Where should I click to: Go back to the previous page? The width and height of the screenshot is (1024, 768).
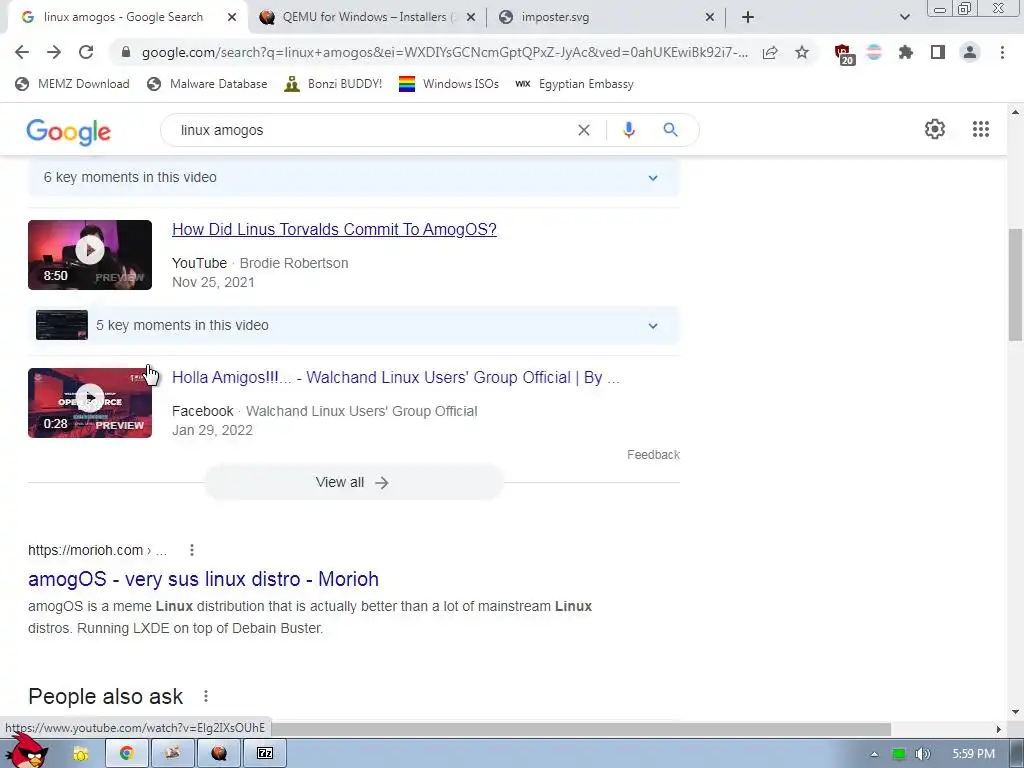click(x=22, y=52)
